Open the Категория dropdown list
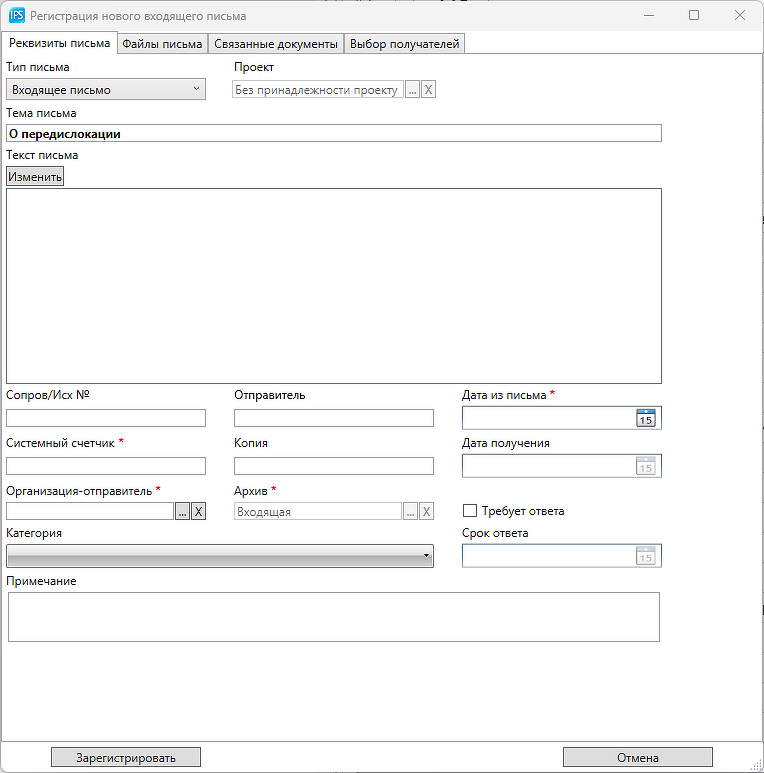 coord(220,556)
